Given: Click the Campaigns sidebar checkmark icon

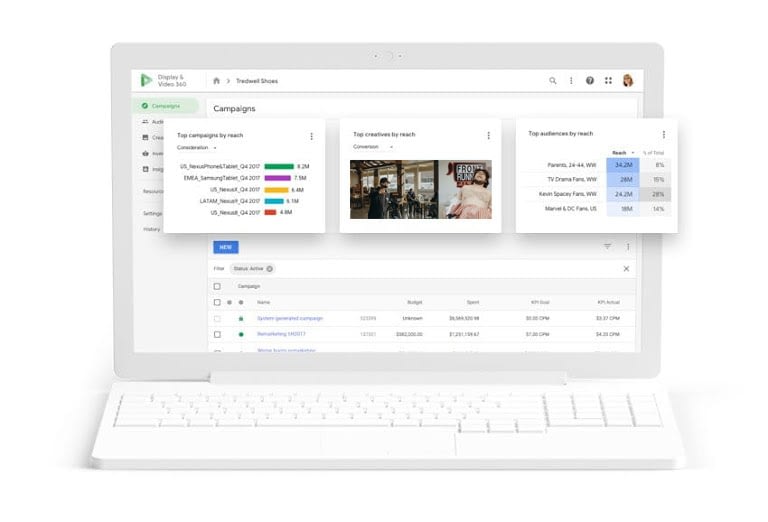Looking at the screenshot, I should (x=144, y=106).
